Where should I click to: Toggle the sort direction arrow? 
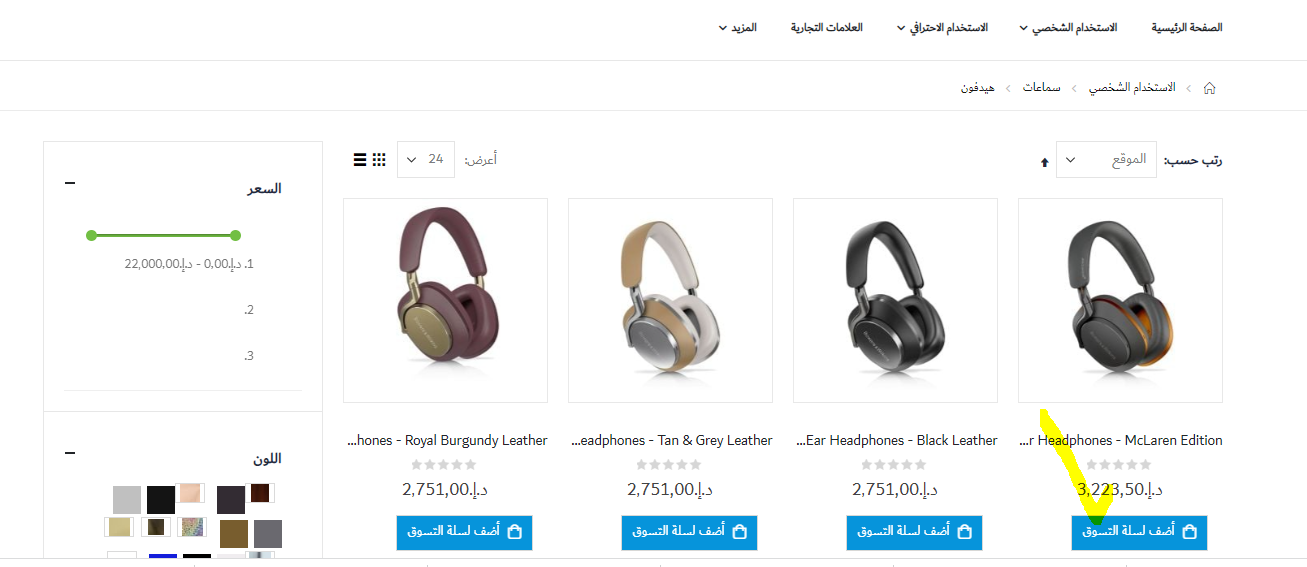tap(1045, 161)
